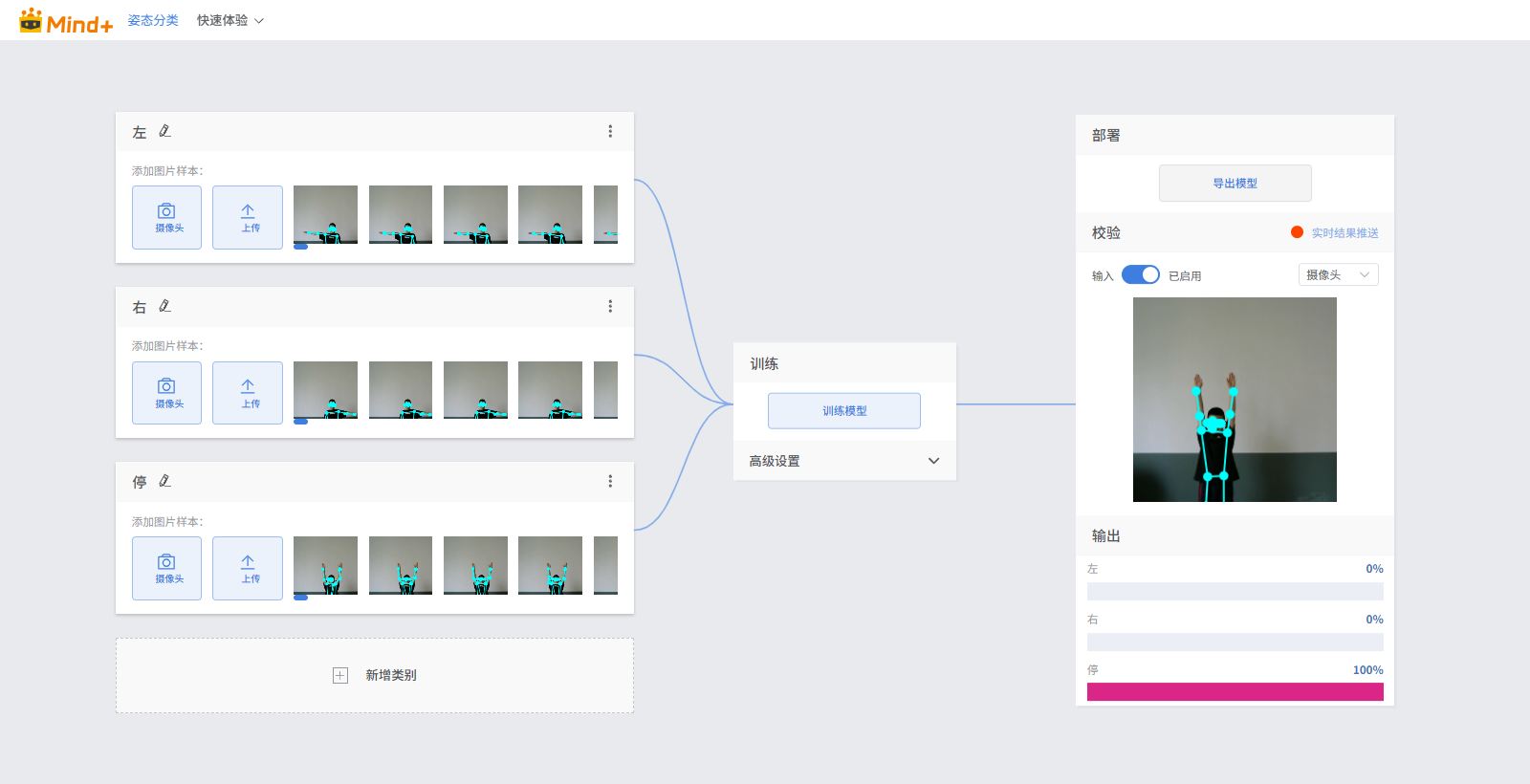Edit the 停 class name with pencil icon
This screenshot has height=784, width=1530.
164,481
